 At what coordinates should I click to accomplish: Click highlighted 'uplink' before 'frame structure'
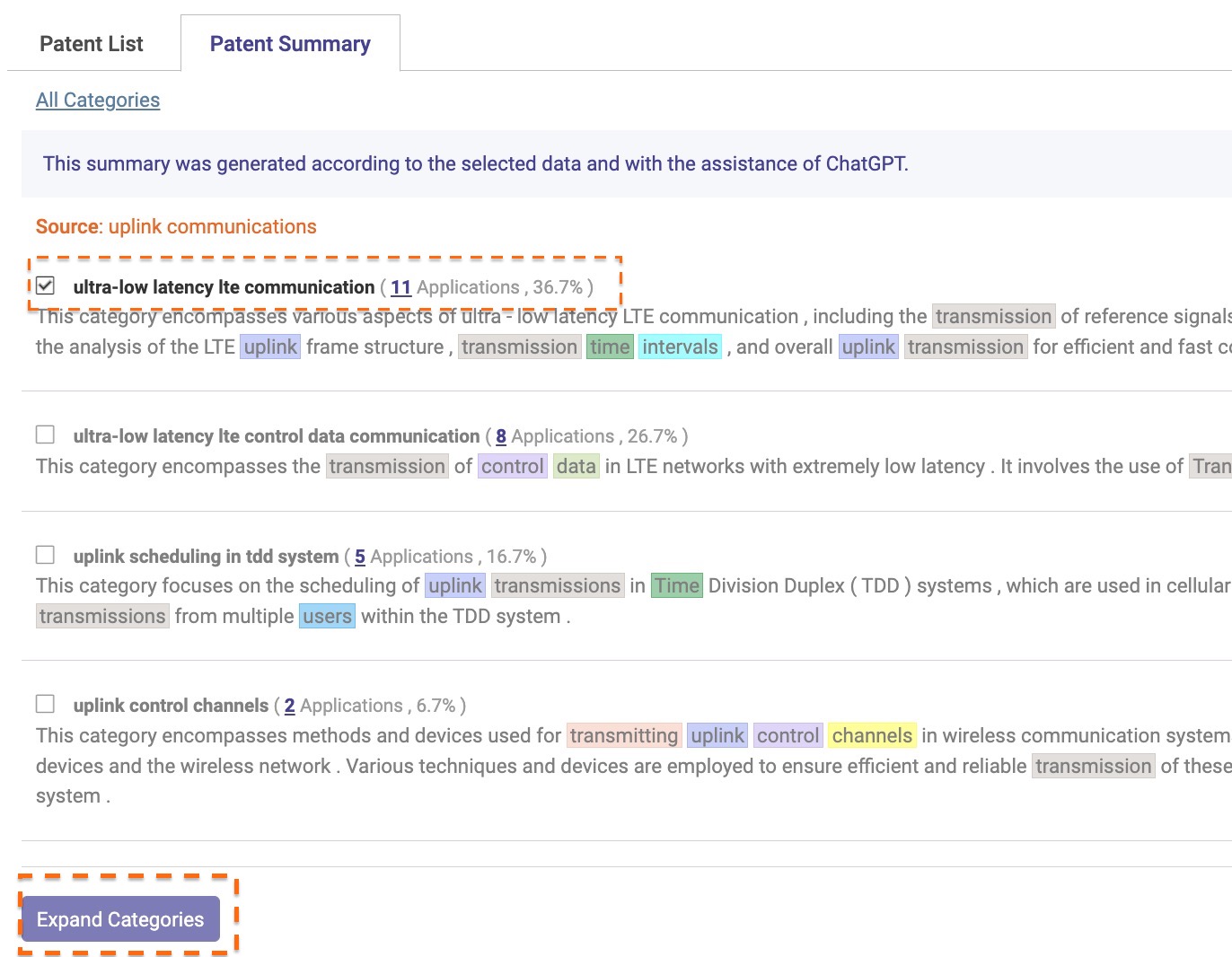(270, 347)
